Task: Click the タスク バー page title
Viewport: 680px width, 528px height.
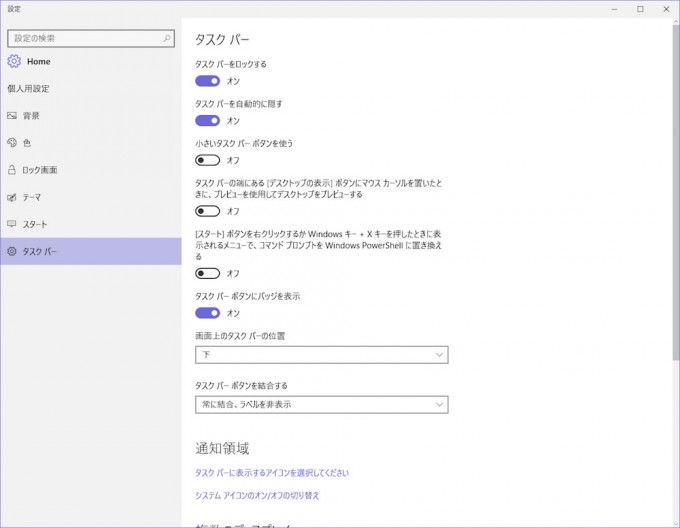Action: coord(222,40)
